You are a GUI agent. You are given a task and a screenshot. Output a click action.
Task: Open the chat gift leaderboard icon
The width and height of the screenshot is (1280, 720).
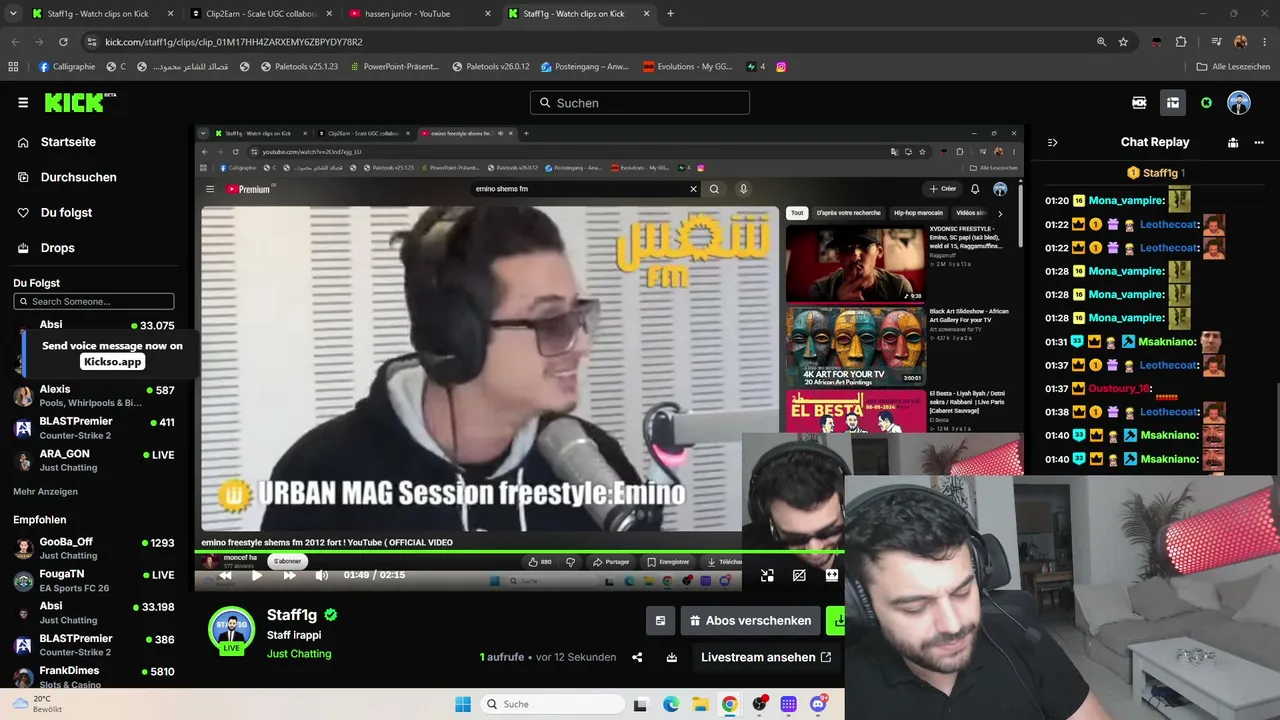[1233, 142]
